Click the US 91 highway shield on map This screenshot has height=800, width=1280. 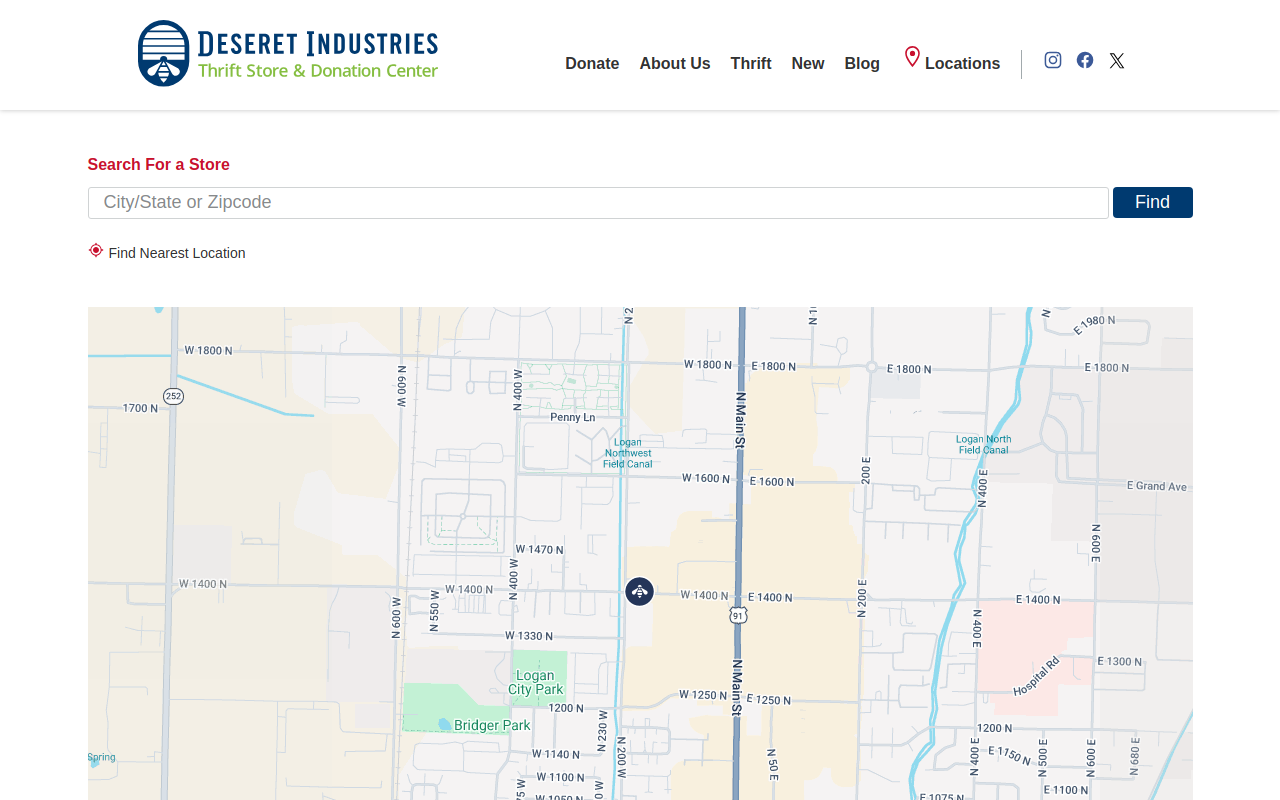click(738, 615)
